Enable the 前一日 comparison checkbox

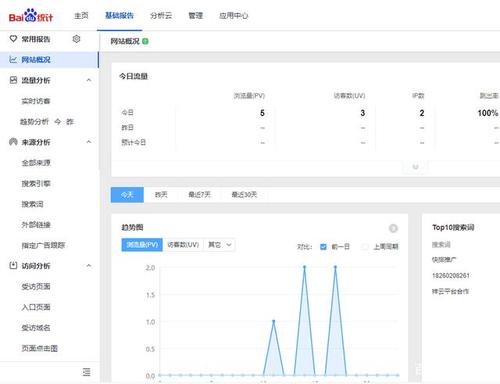click(x=323, y=247)
